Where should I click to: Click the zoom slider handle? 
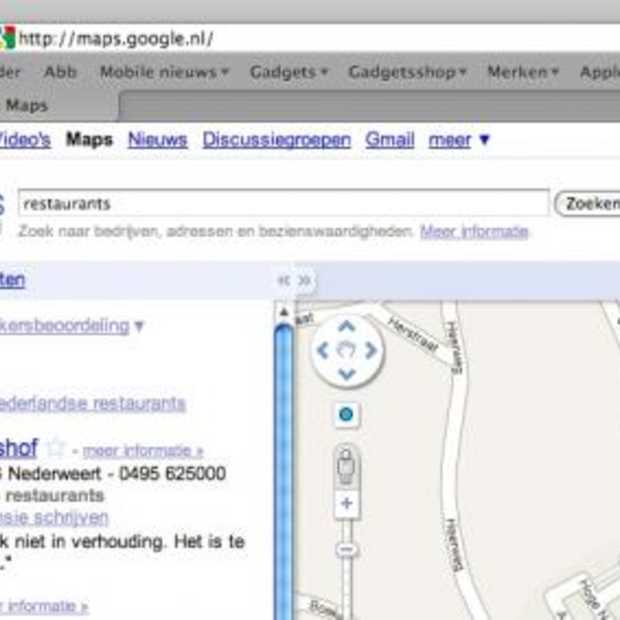tap(347, 550)
